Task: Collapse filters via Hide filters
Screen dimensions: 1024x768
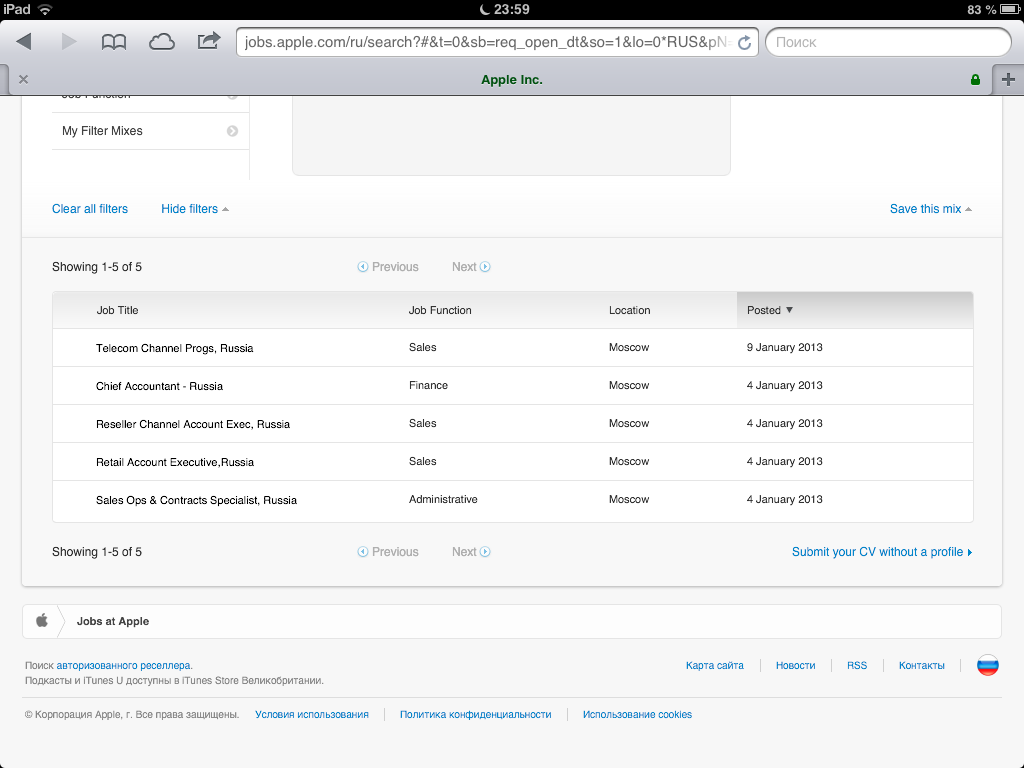Action: [195, 209]
